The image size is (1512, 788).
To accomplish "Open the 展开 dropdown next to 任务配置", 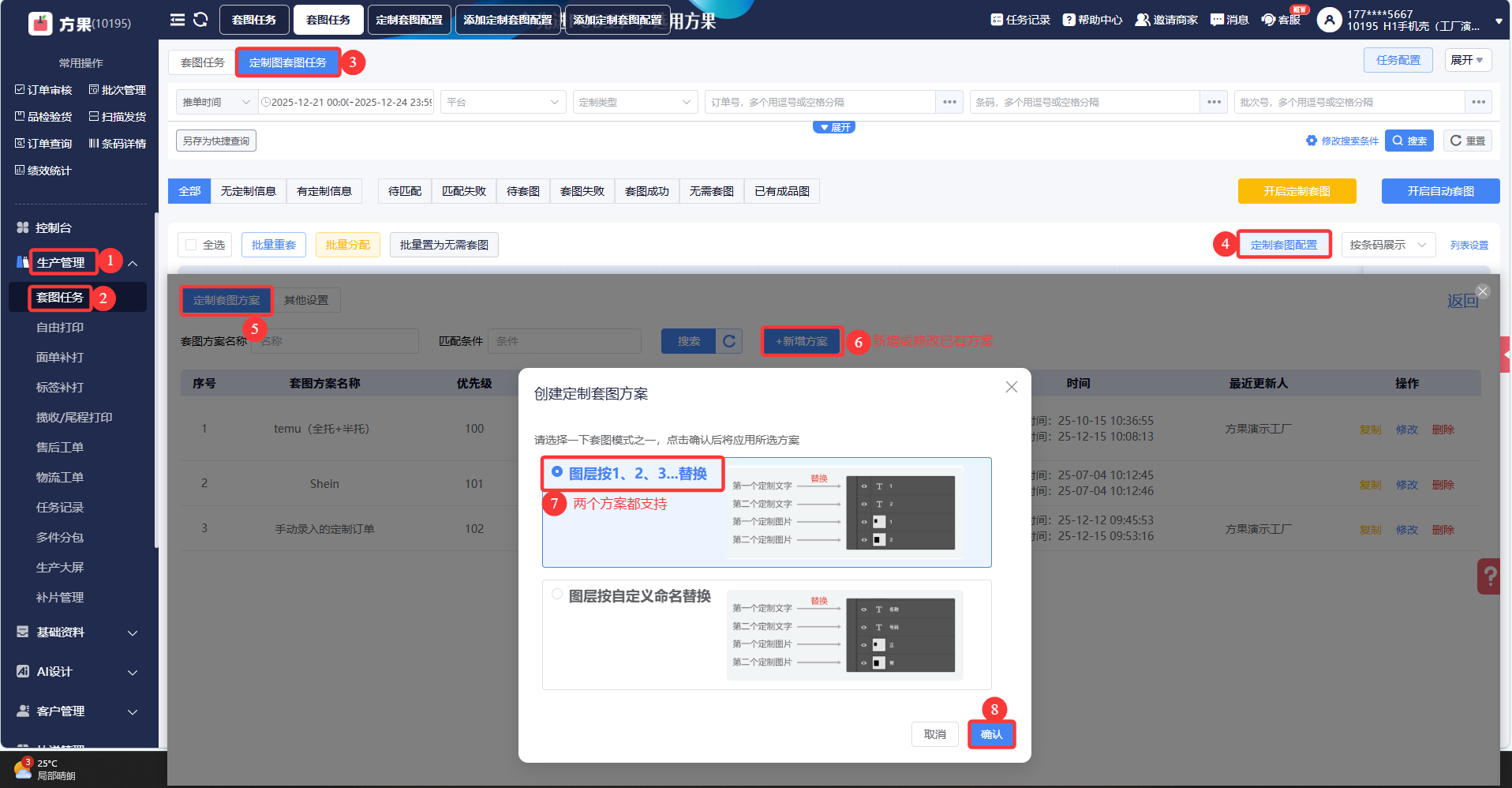I will (1469, 60).
